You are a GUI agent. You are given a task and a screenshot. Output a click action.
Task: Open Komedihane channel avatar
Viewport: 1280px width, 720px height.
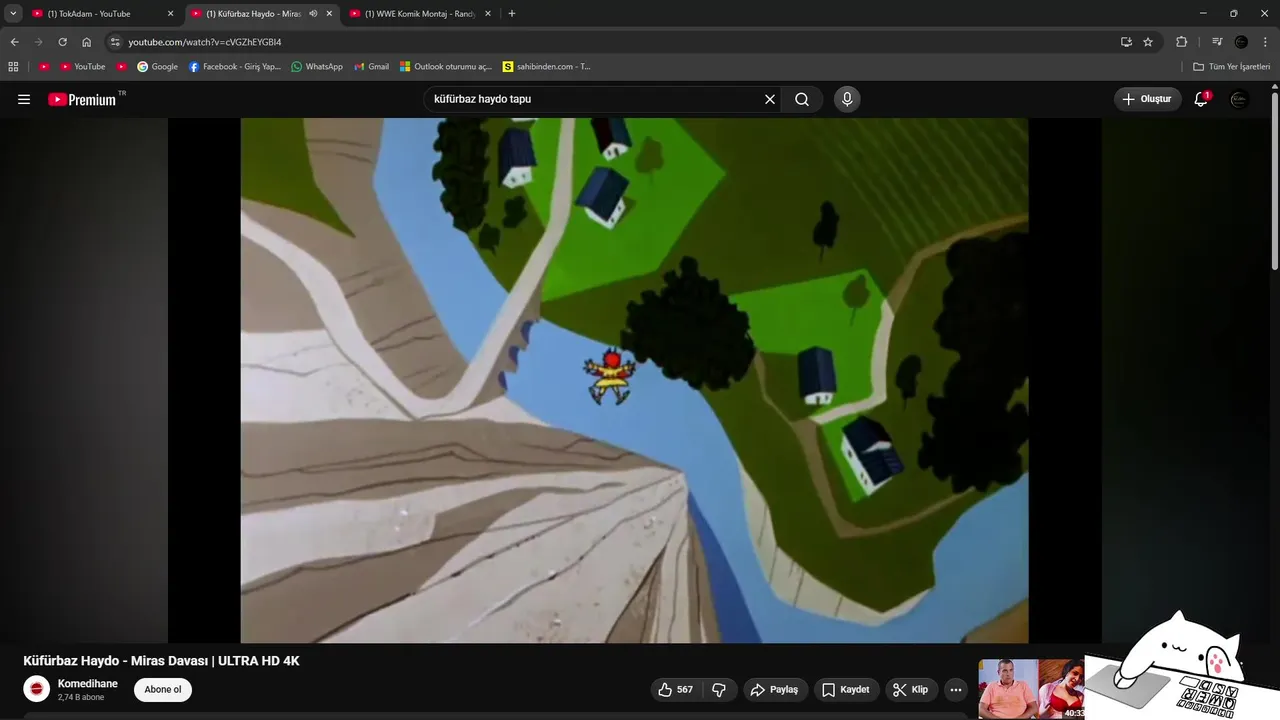[37, 689]
